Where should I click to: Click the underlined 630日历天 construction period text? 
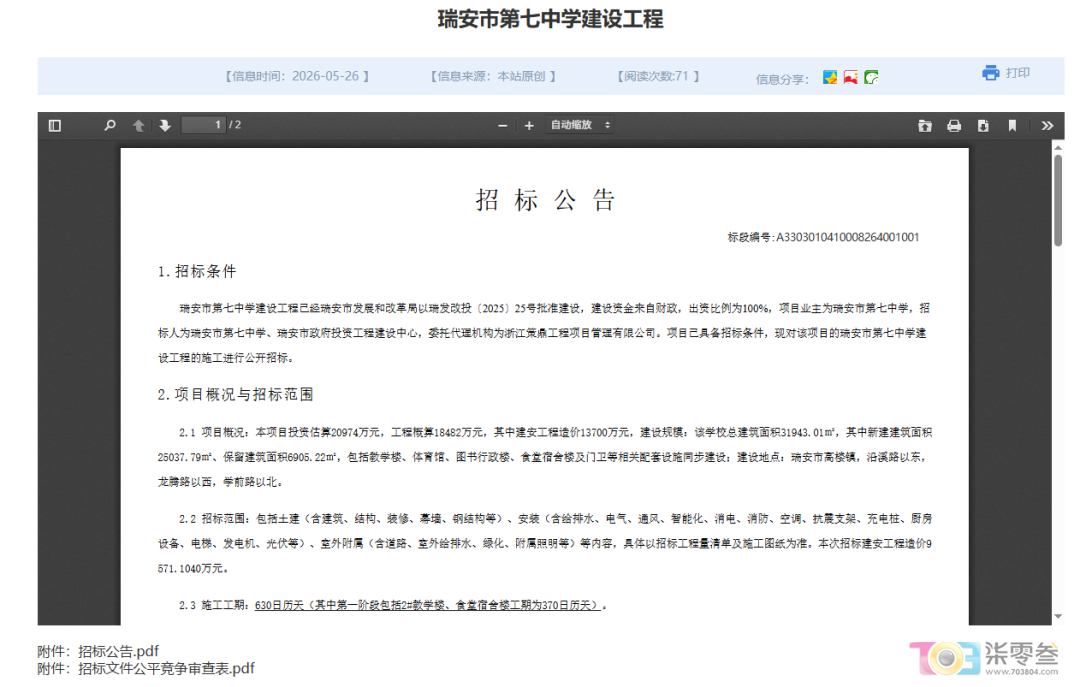pyautogui.click(x=428, y=605)
